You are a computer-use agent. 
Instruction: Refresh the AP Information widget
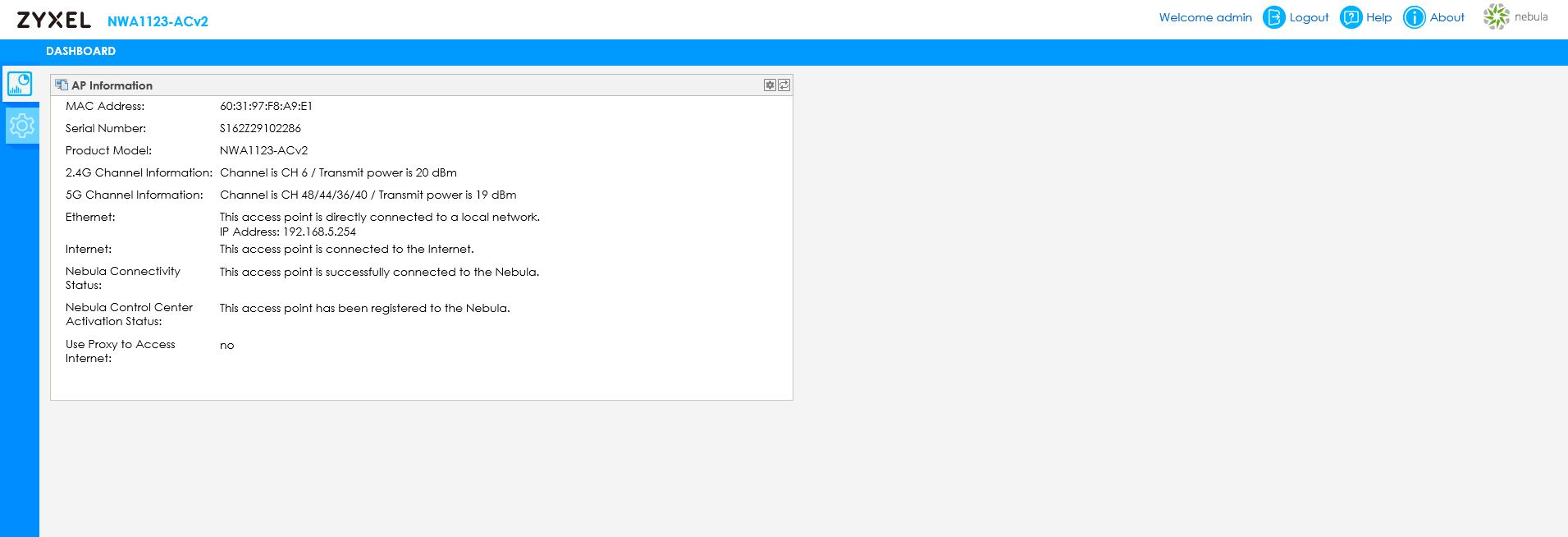tap(784, 85)
